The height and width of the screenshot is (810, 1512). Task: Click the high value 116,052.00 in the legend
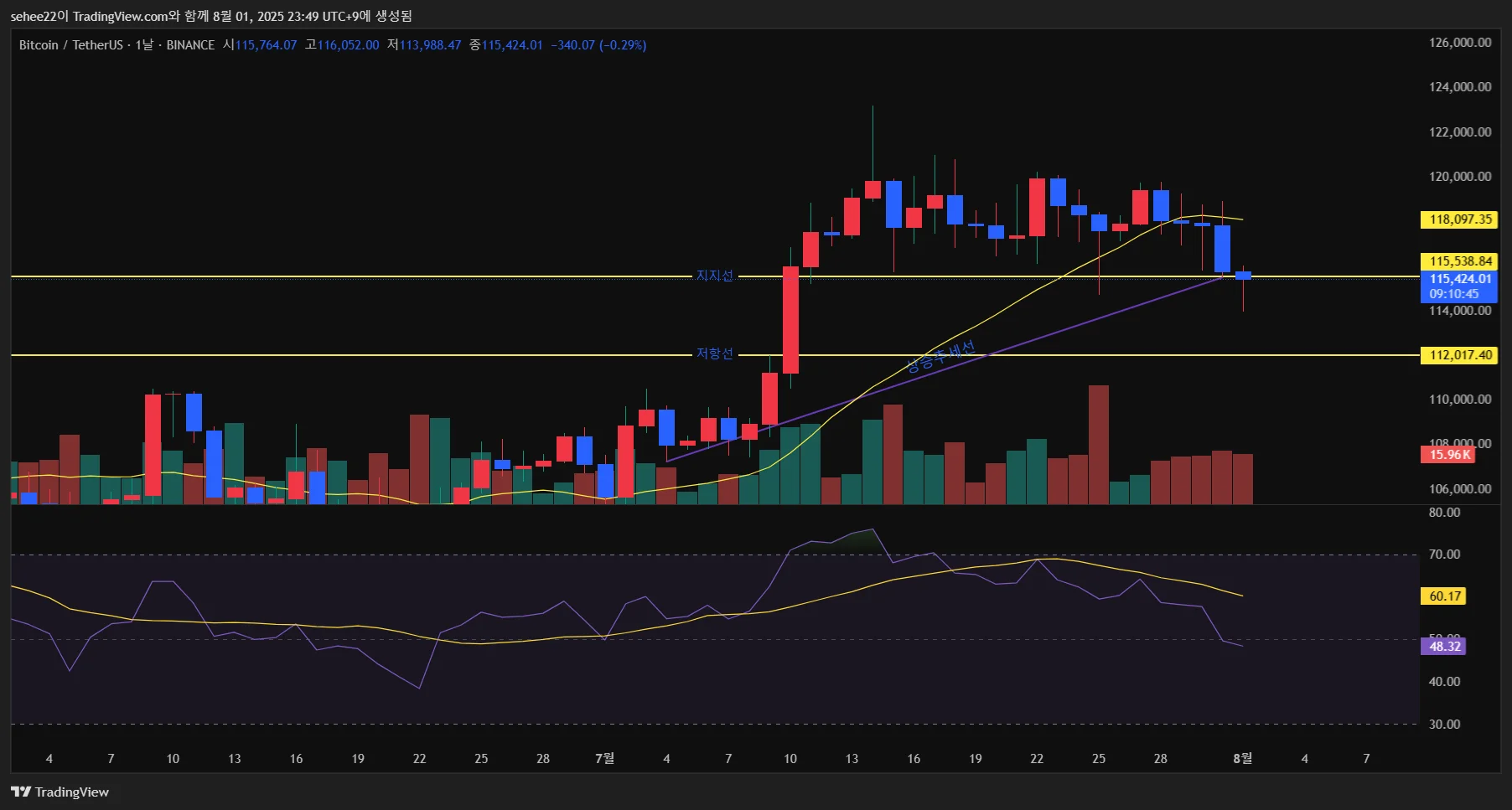tap(348, 45)
